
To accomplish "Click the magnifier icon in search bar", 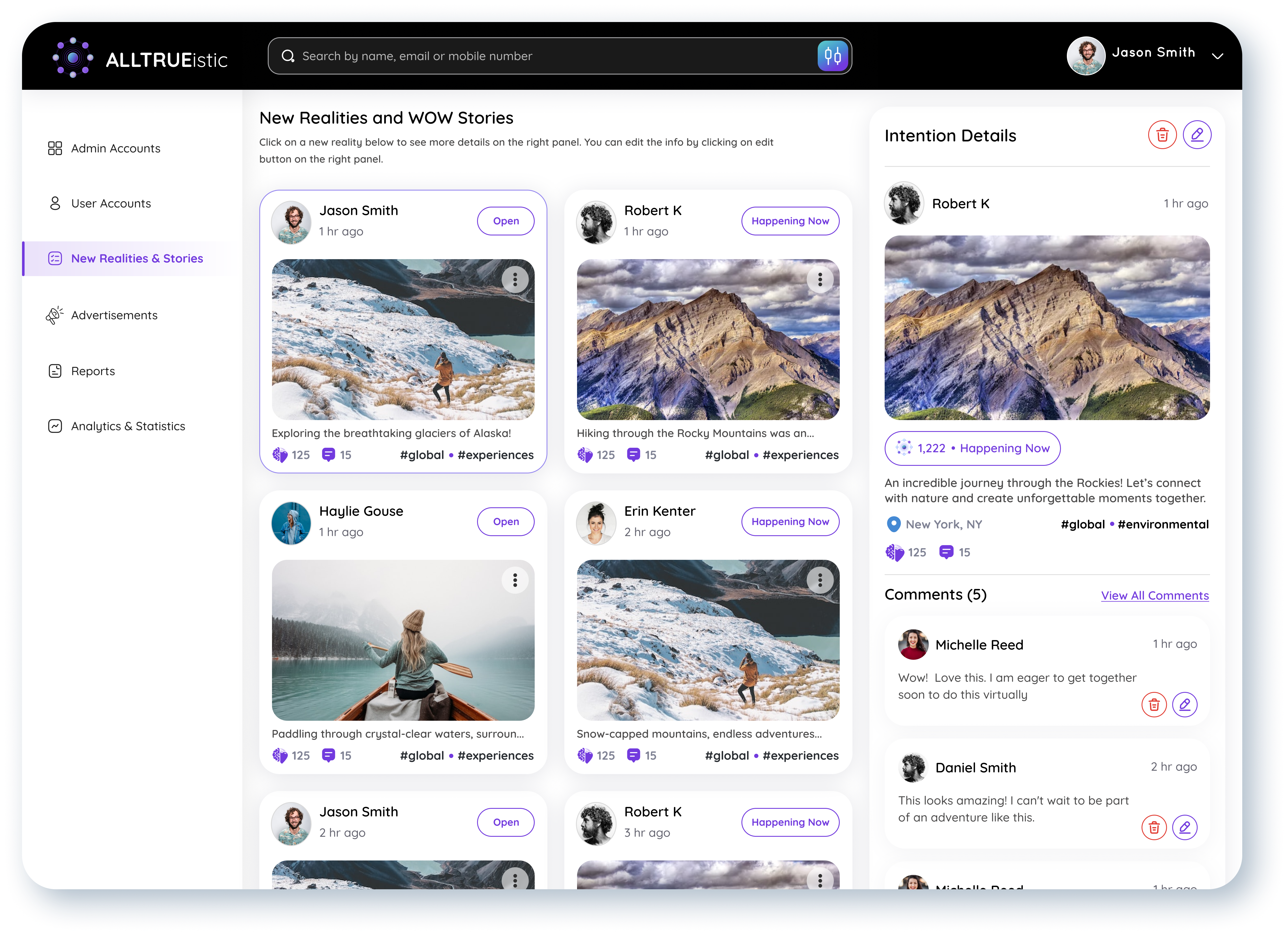I will tap(288, 56).
